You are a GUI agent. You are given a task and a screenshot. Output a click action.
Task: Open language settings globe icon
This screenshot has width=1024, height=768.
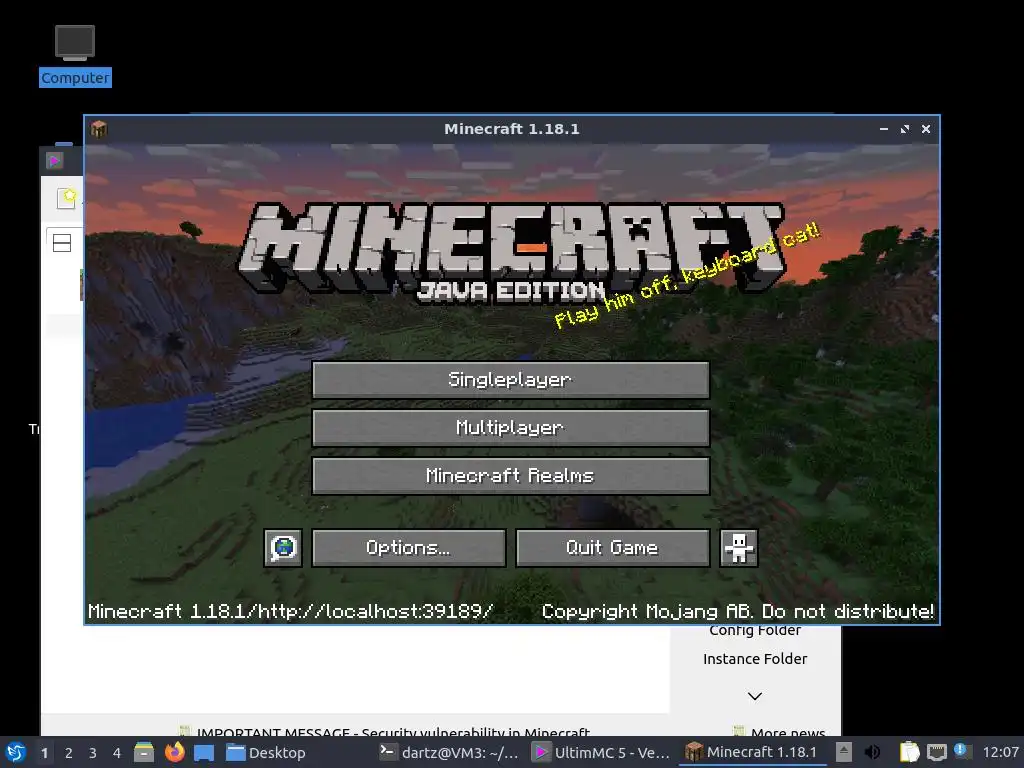[x=283, y=547]
